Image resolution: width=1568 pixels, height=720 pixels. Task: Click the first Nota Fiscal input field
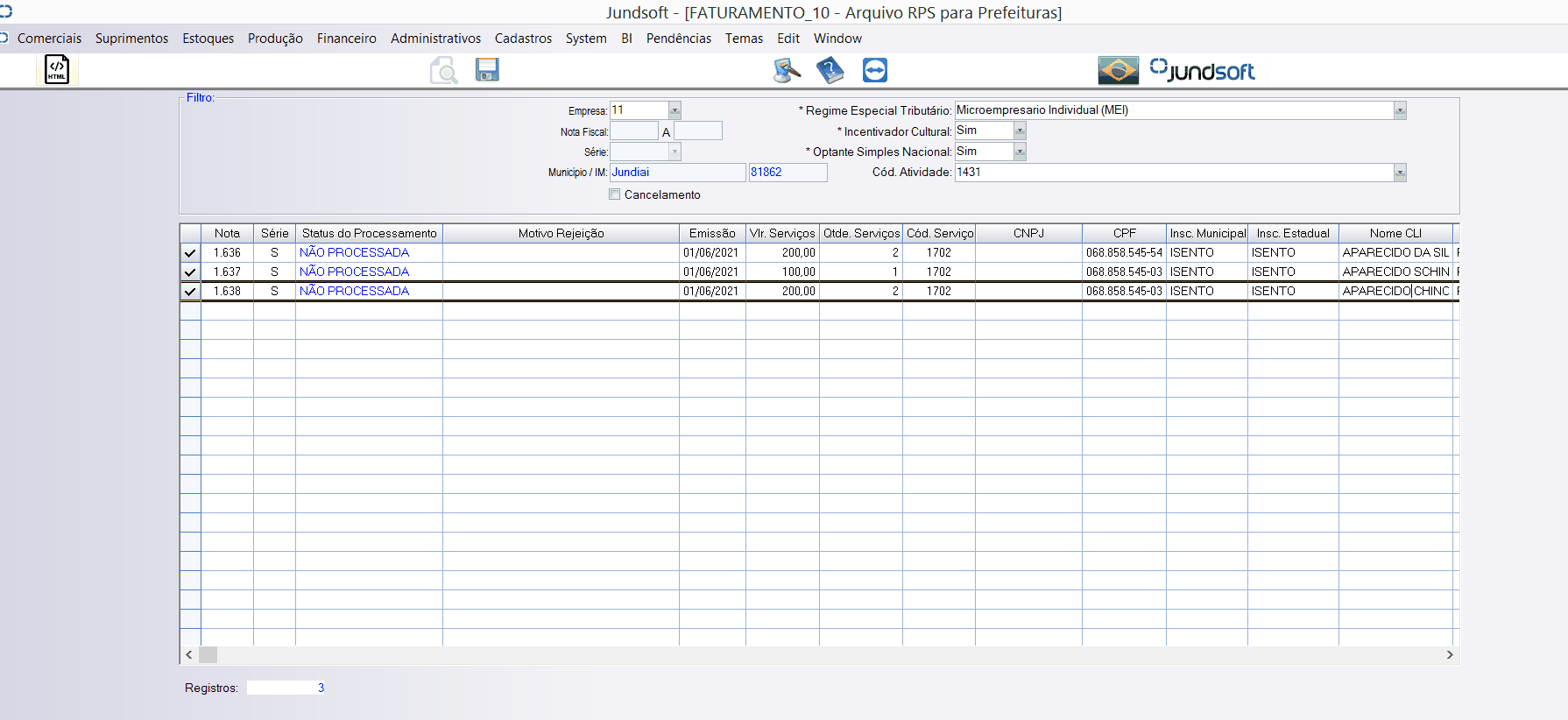tap(633, 131)
